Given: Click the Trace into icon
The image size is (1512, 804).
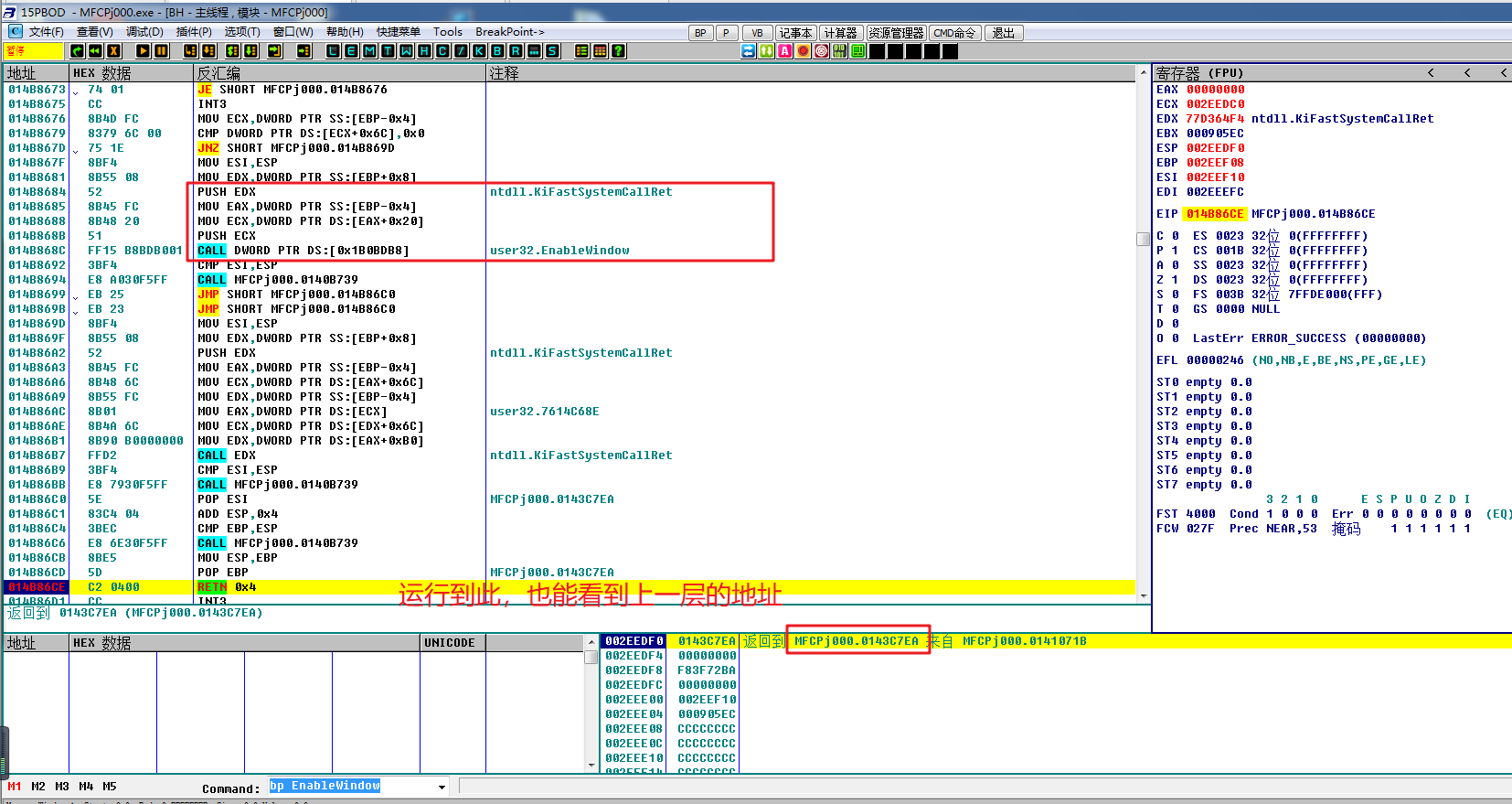Looking at the screenshot, I should click(x=233, y=51).
